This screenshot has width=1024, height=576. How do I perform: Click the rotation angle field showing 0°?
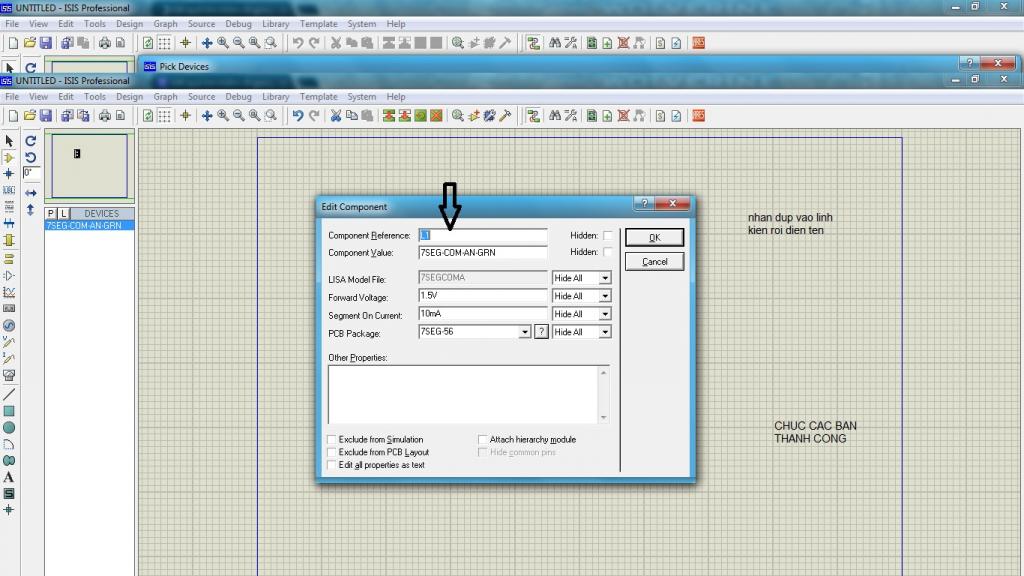(x=31, y=172)
